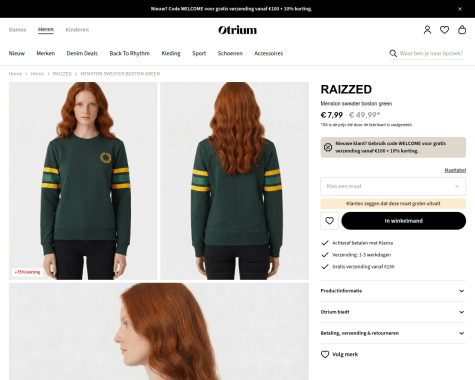The image size is (475, 380).
Task: Click Gratis verzending vanaf €150 text
Action: (363, 267)
